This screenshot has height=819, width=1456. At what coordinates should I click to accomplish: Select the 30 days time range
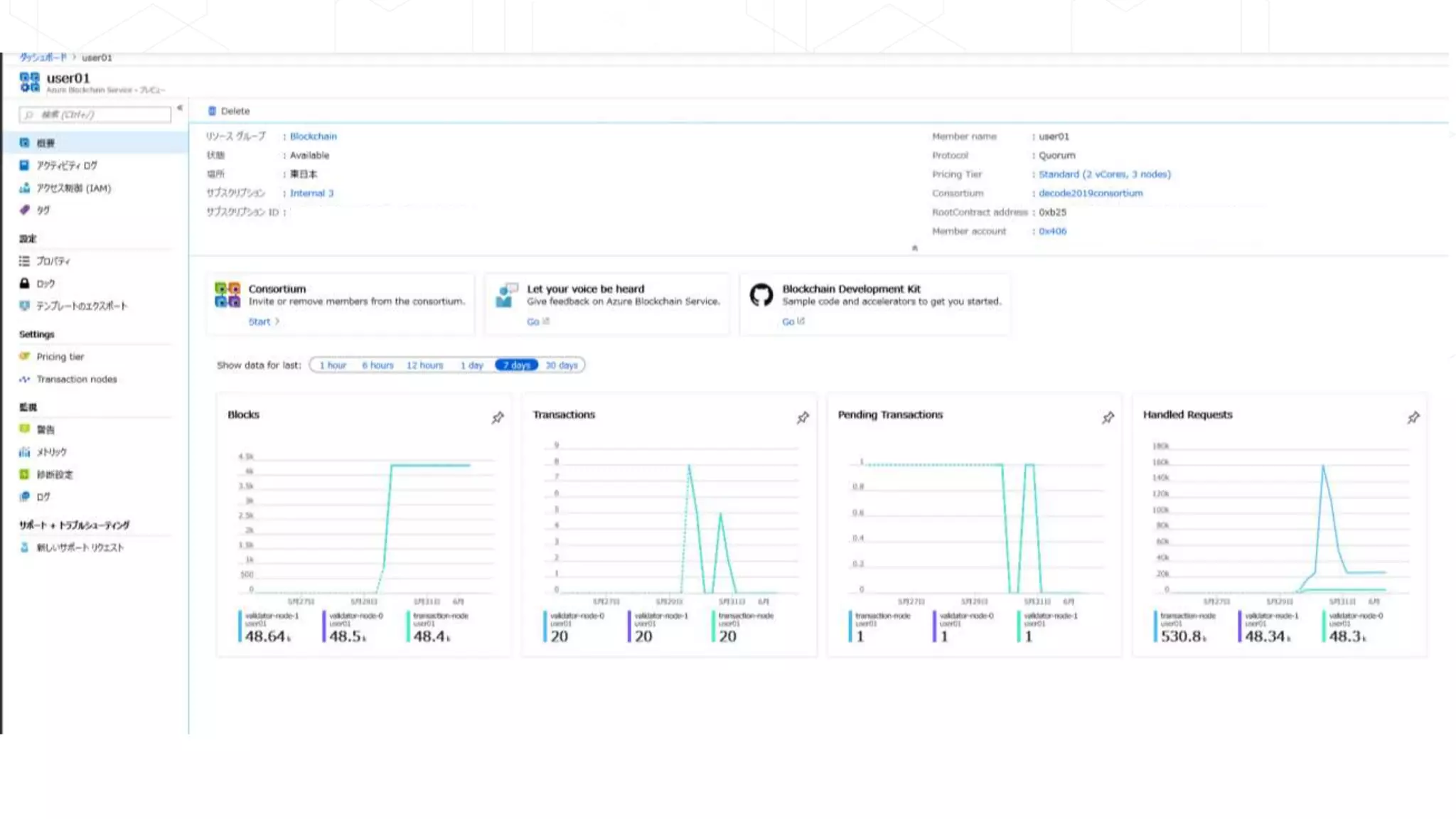pos(562,365)
